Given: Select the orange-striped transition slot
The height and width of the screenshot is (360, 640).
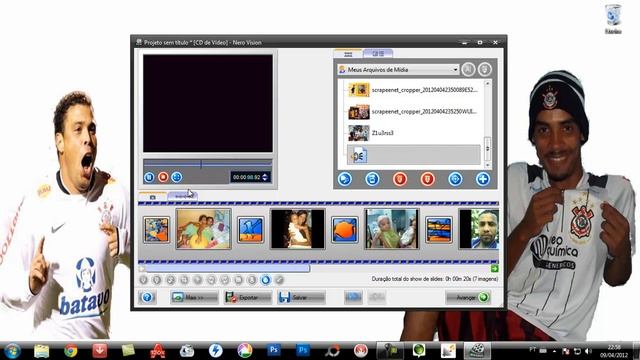Looking at the screenshot, I should [439, 230].
